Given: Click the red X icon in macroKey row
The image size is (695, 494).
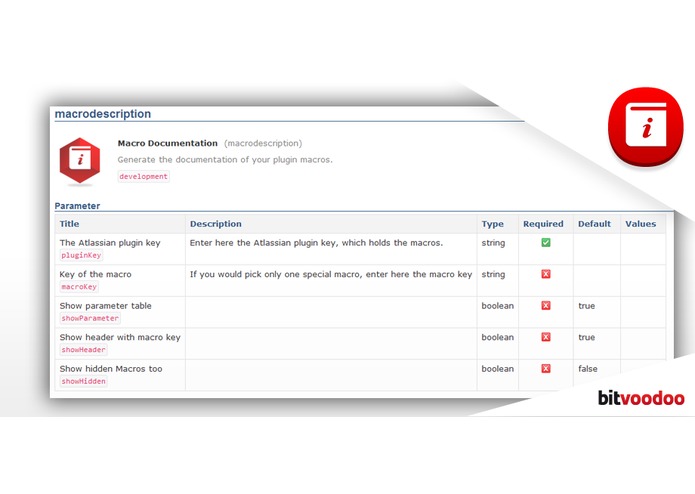Looking at the screenshot, I should click(x=546, y=274).
